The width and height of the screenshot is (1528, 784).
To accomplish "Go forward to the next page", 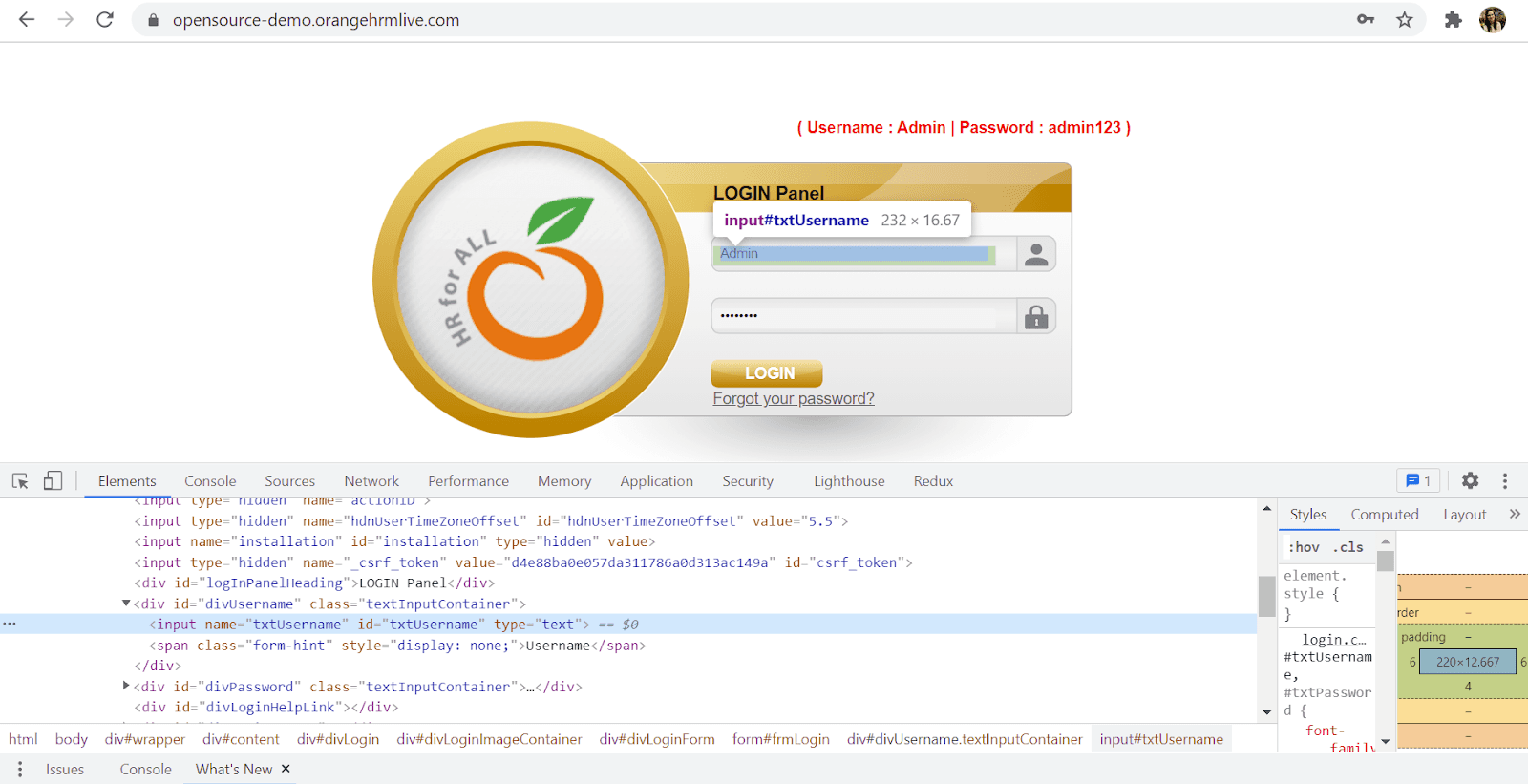I will [66, 20].
